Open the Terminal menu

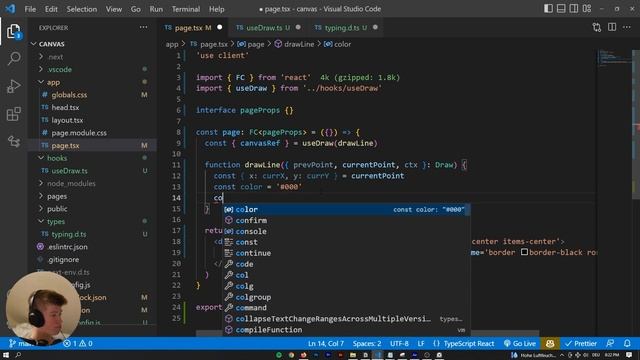coord(186,9)
